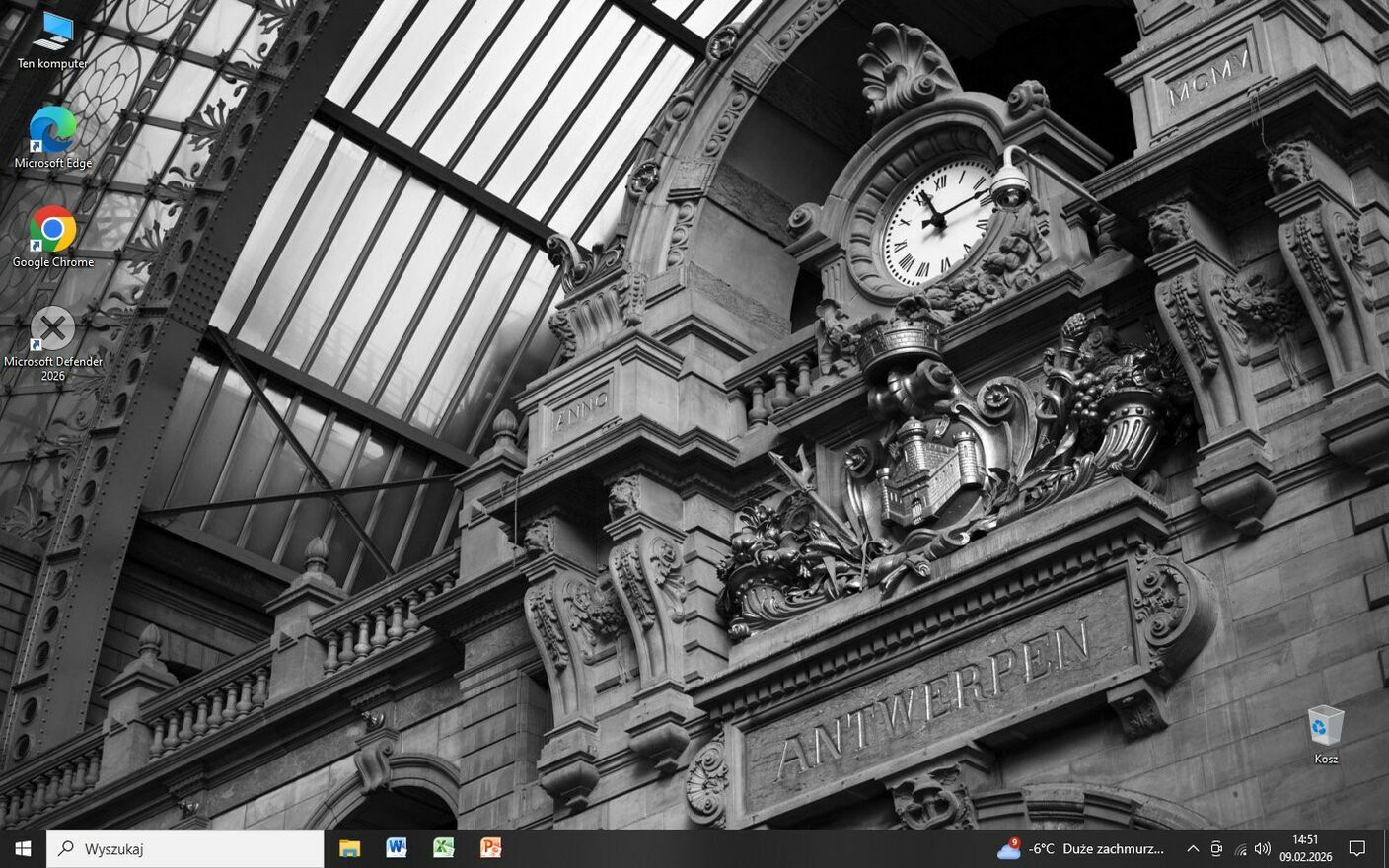Expand the hidden system tray icons
This screenshot has height=868, width=1389.
pos(1192,848)
